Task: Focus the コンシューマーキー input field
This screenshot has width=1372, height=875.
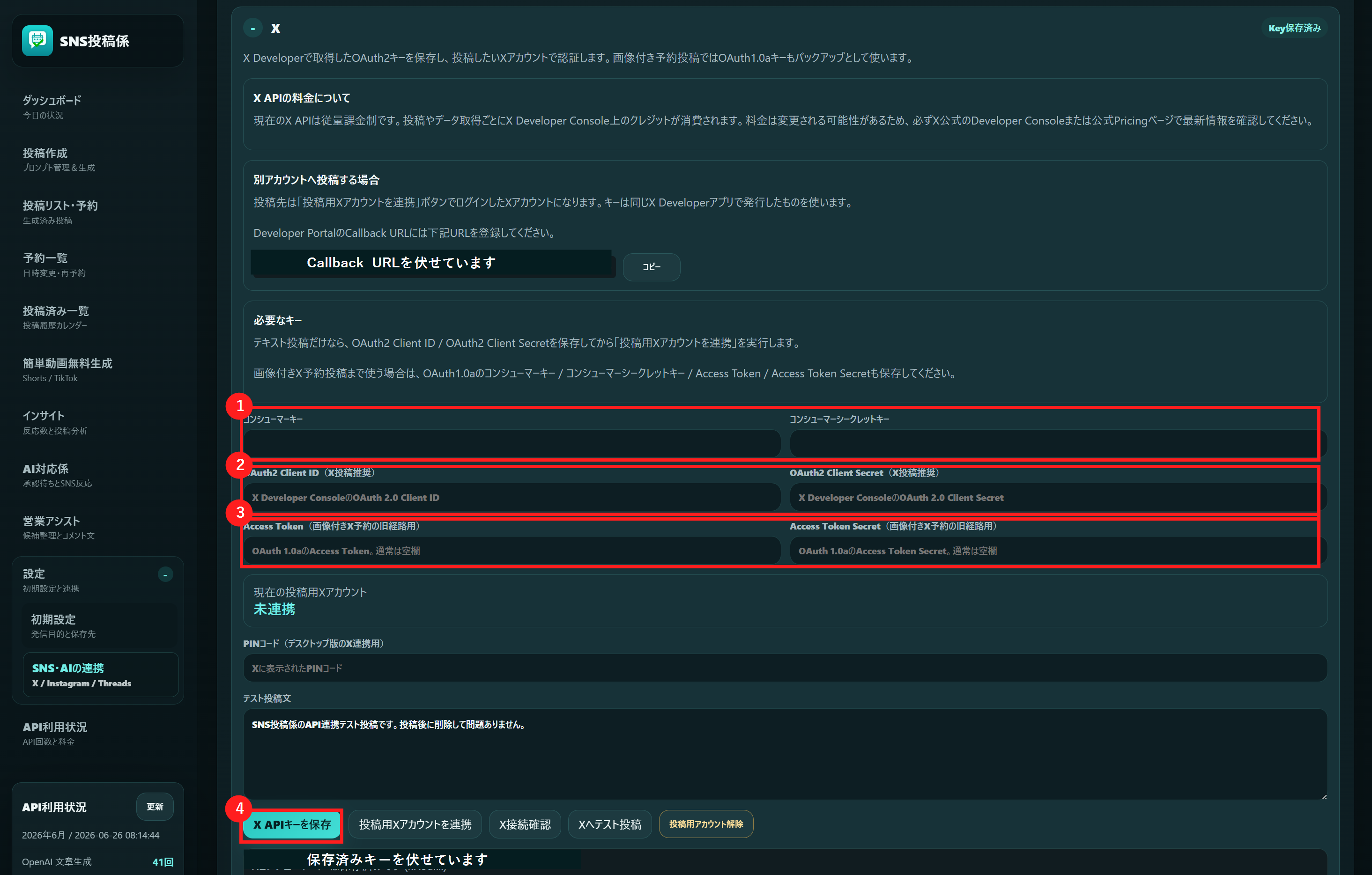Action: pyautogui.click(x=512, y=443)
